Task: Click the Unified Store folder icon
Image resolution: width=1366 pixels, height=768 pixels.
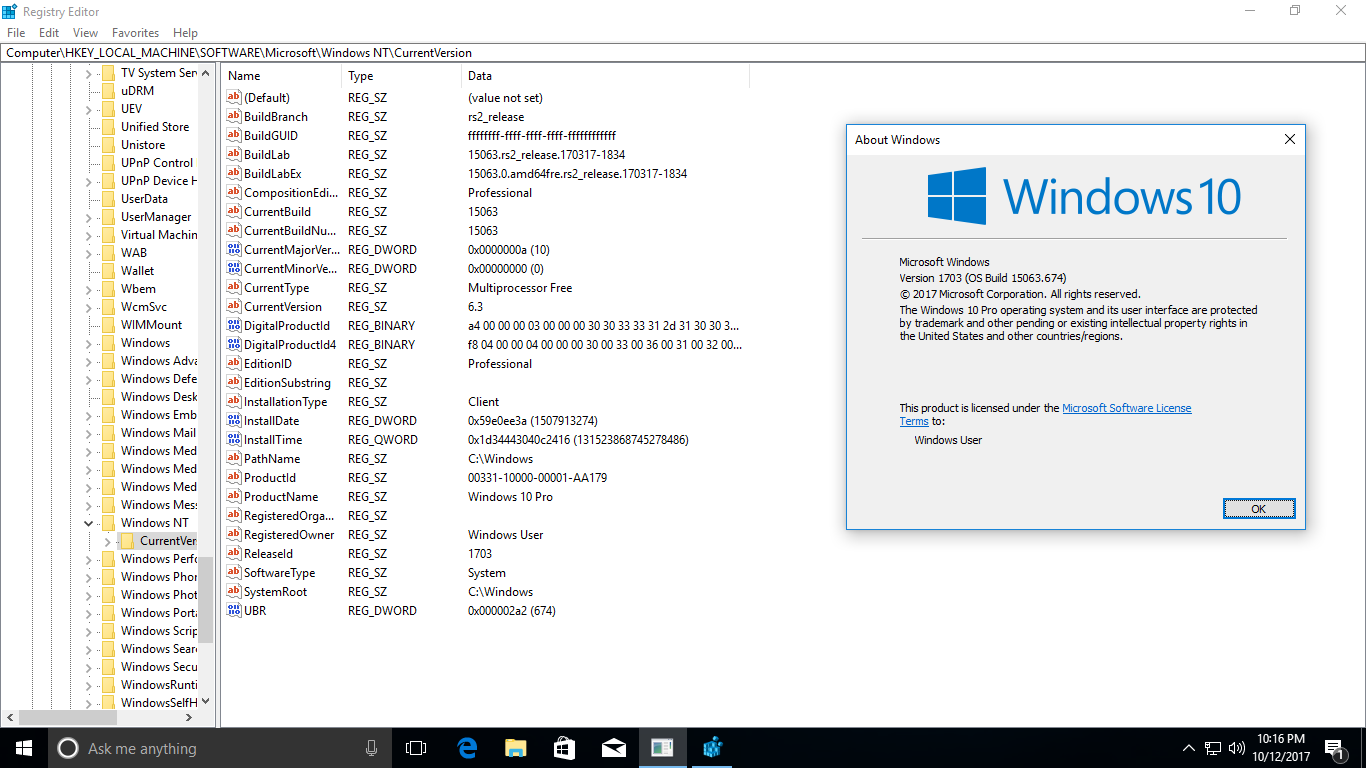Action: coord(108,127)
